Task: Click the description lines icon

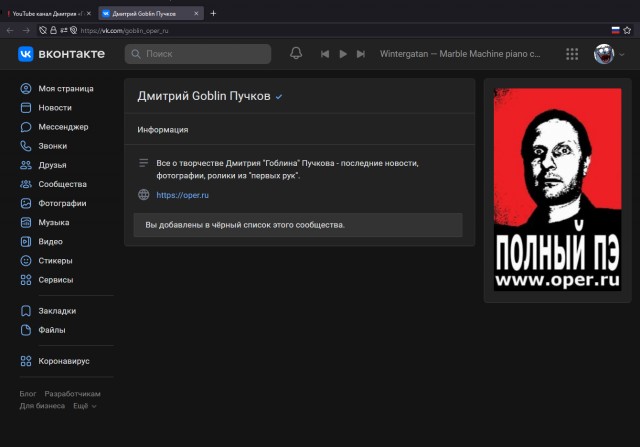Action: (143, 163)
